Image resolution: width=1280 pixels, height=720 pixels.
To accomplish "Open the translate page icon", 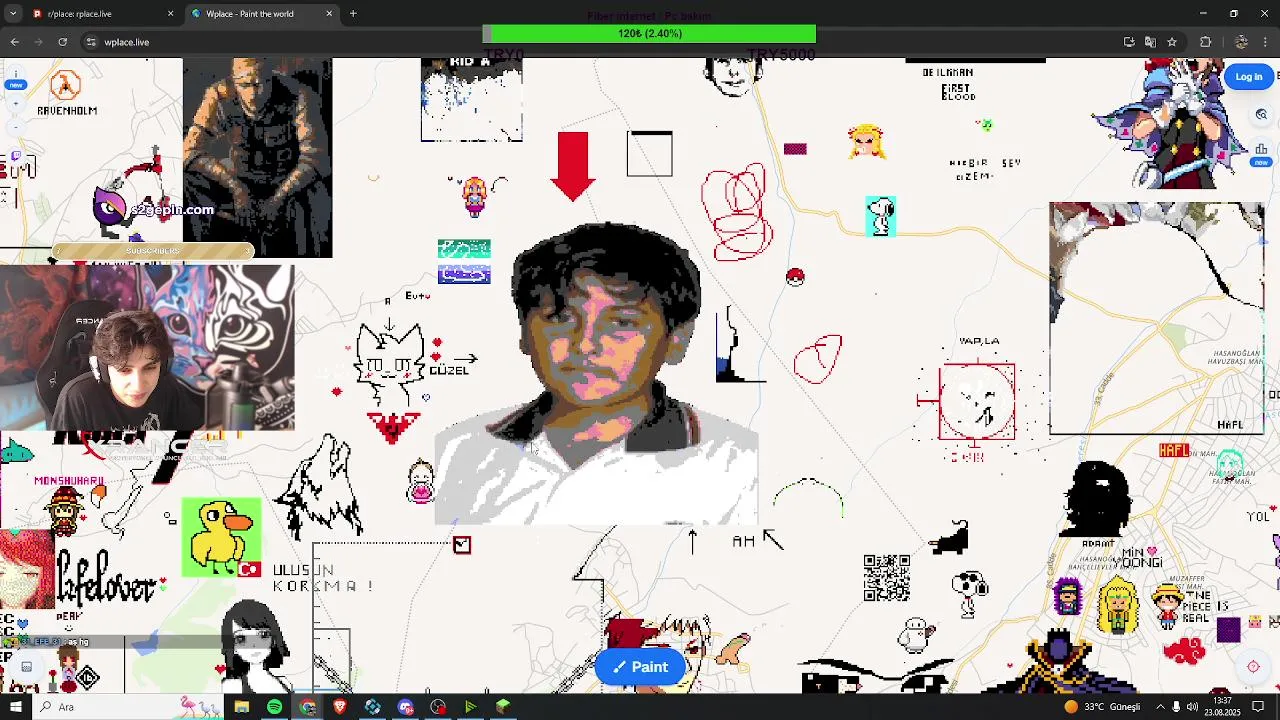I will point(1150,42).
